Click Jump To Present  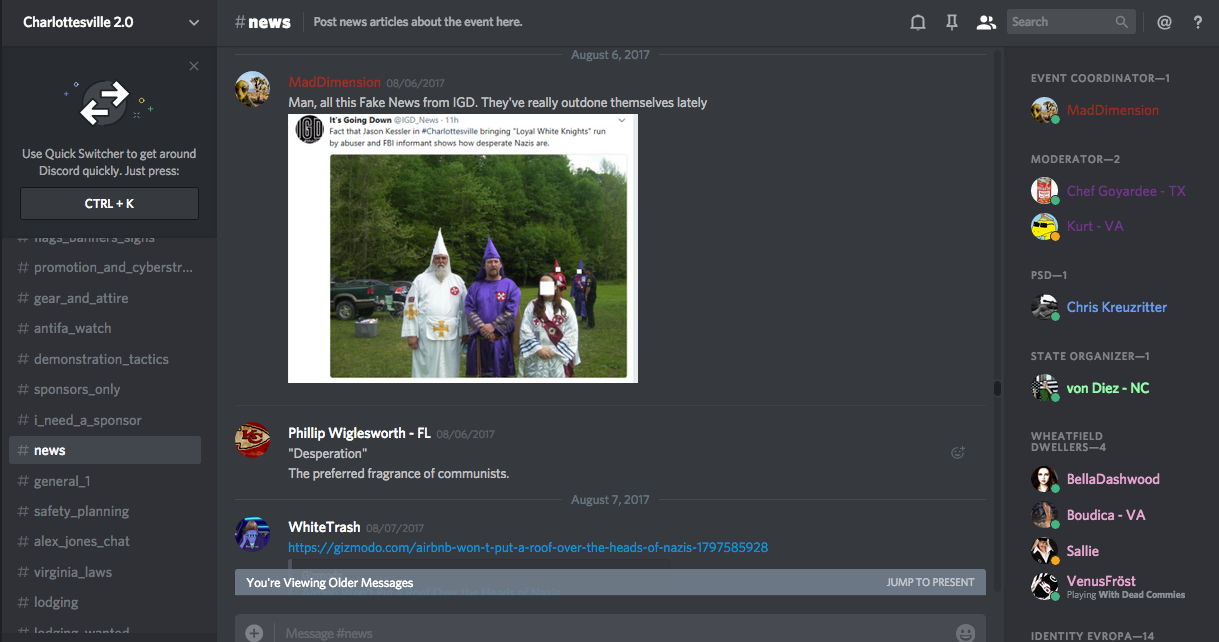coord(929,582)
